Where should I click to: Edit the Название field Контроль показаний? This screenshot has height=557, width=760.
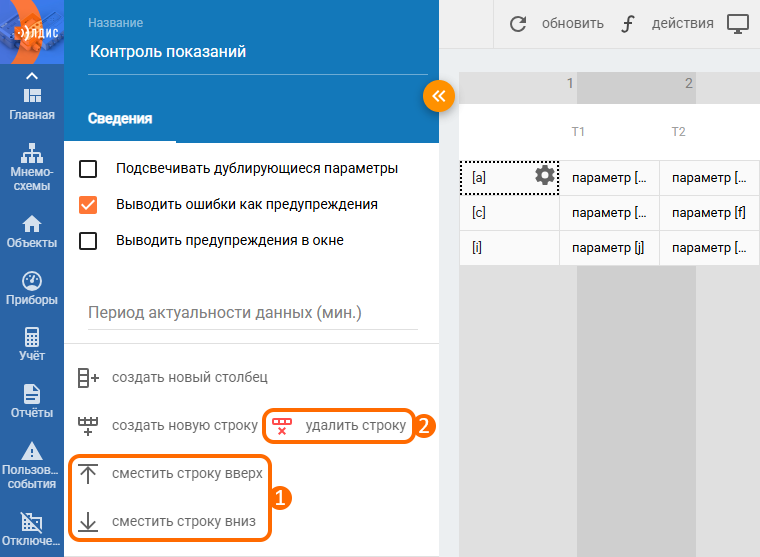(257, 51)
